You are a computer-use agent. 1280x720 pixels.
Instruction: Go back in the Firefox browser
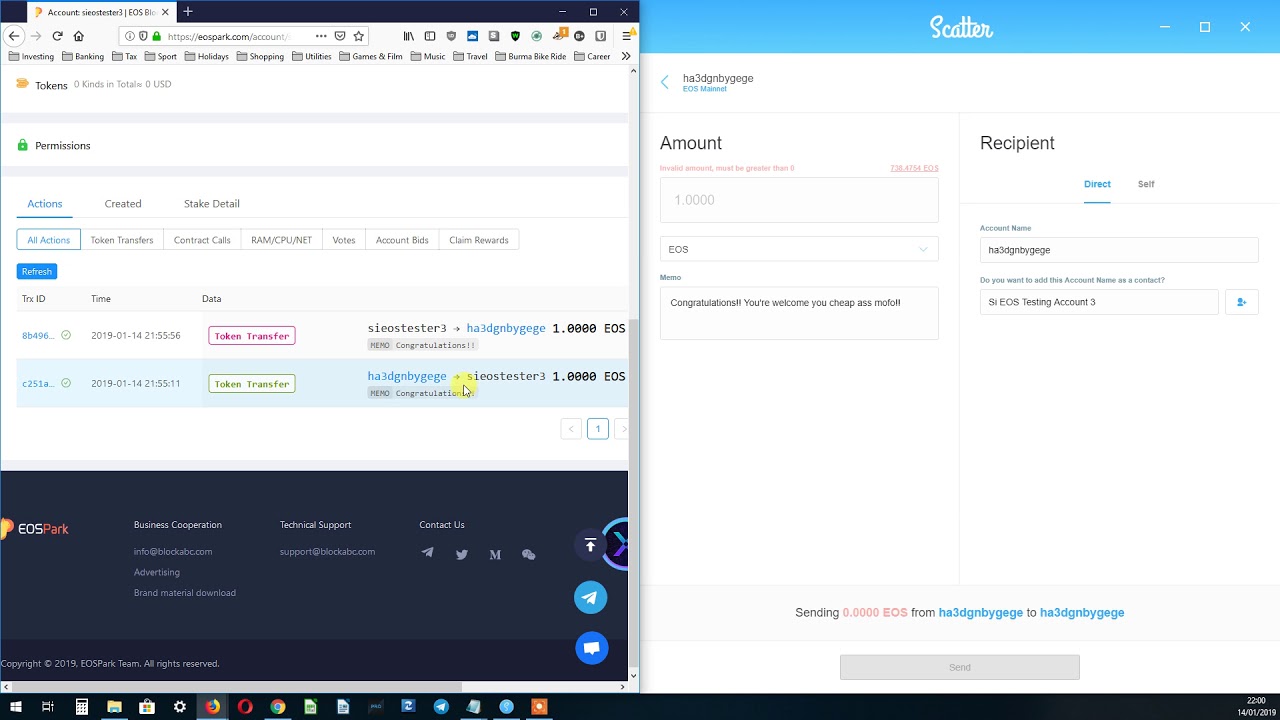click(14, 36)
